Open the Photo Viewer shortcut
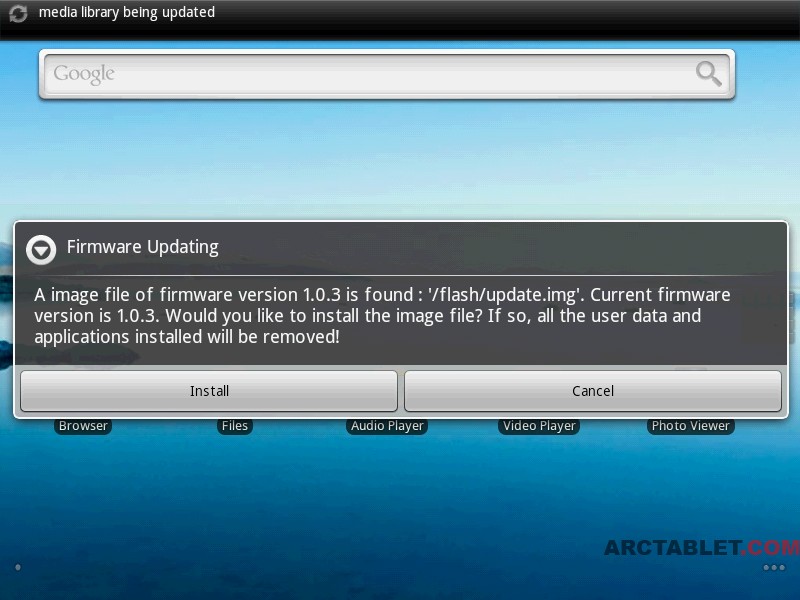 (690, 426)
